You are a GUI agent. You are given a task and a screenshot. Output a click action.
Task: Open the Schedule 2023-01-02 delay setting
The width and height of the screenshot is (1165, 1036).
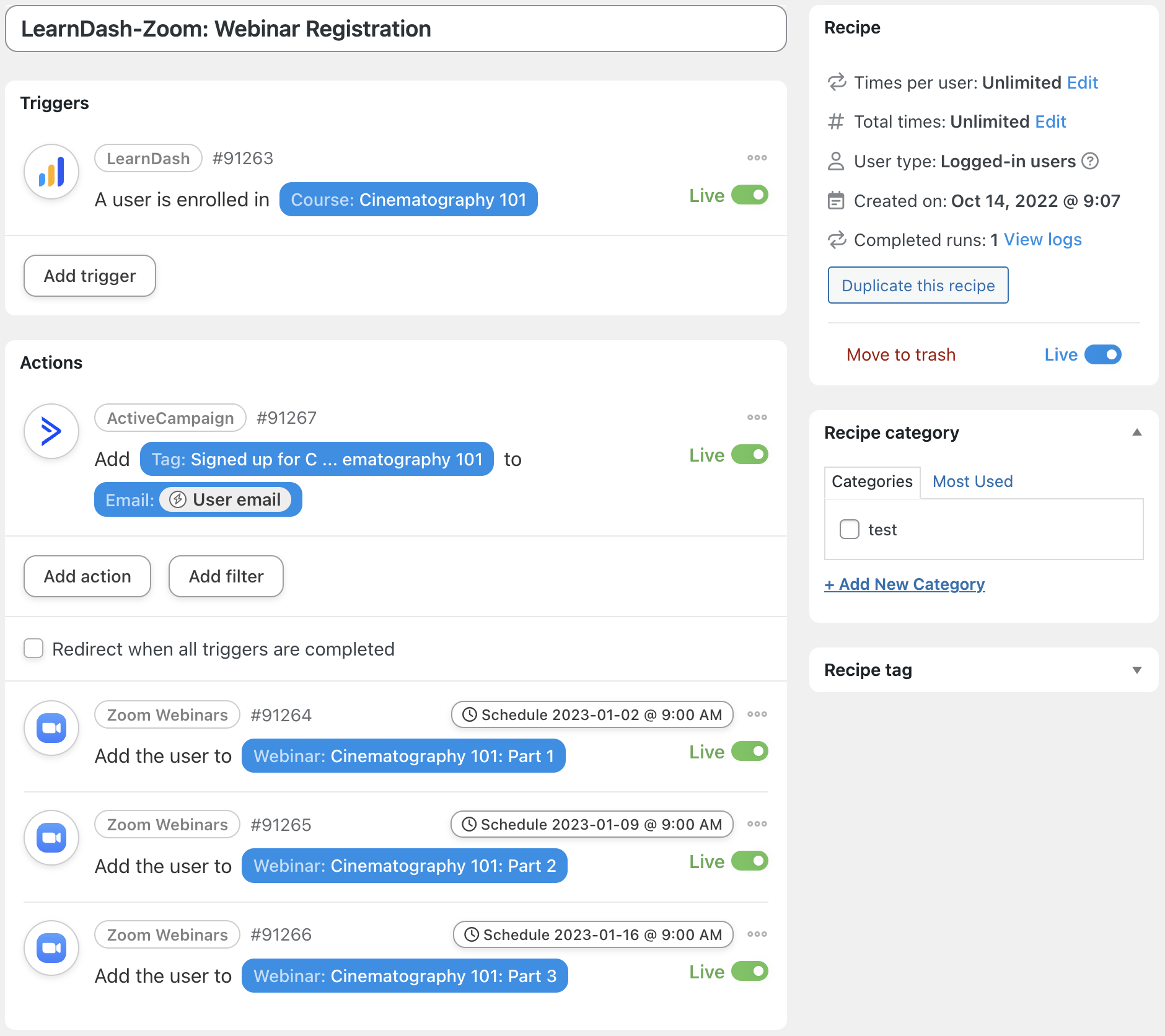tap(592, 714)
